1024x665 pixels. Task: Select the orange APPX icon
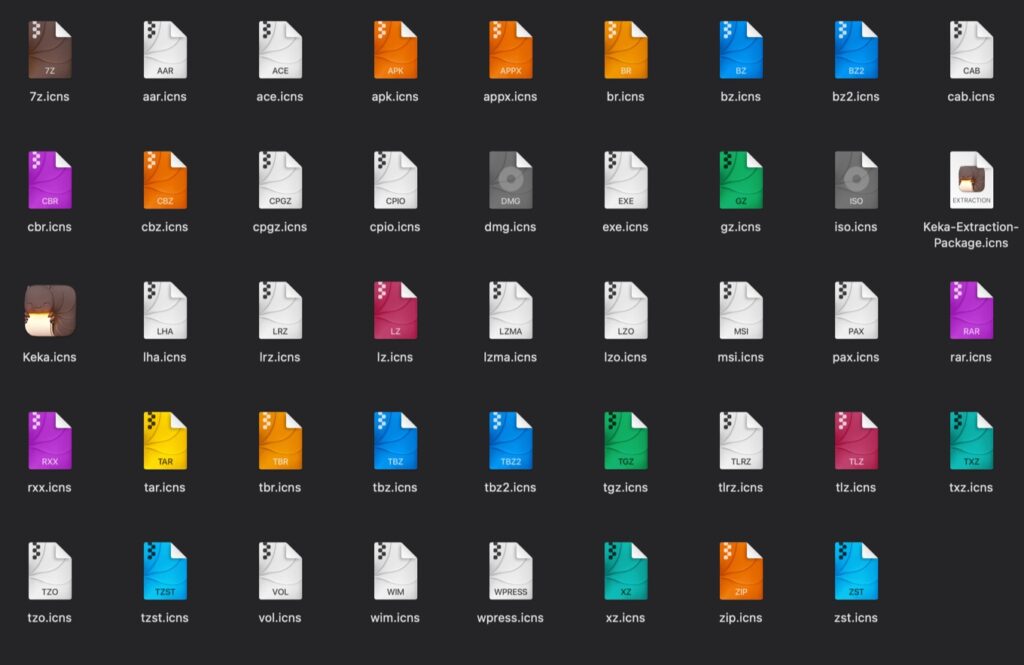(x=511, y=50)
